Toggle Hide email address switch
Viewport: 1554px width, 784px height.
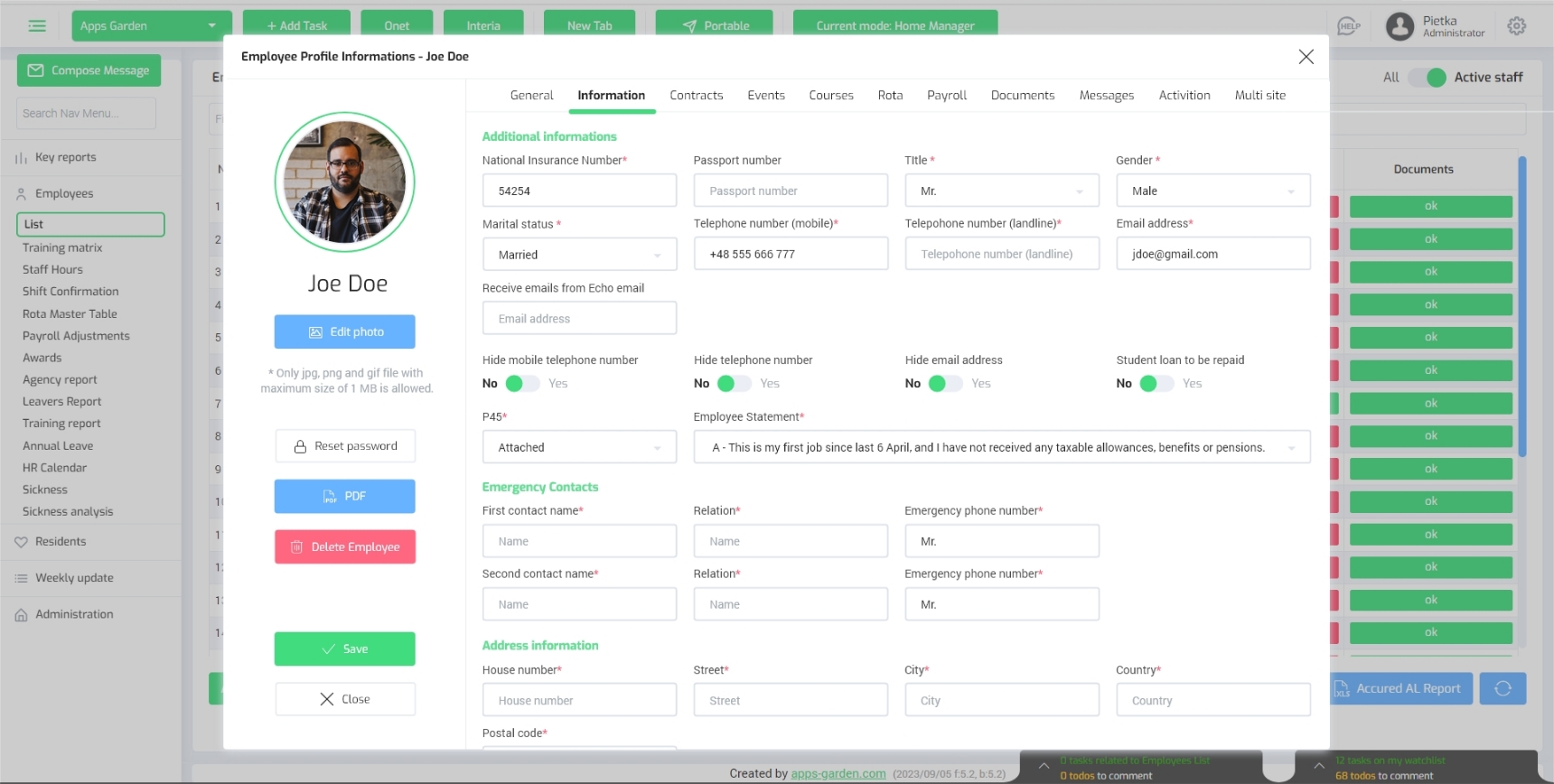(x=945, y=384)
